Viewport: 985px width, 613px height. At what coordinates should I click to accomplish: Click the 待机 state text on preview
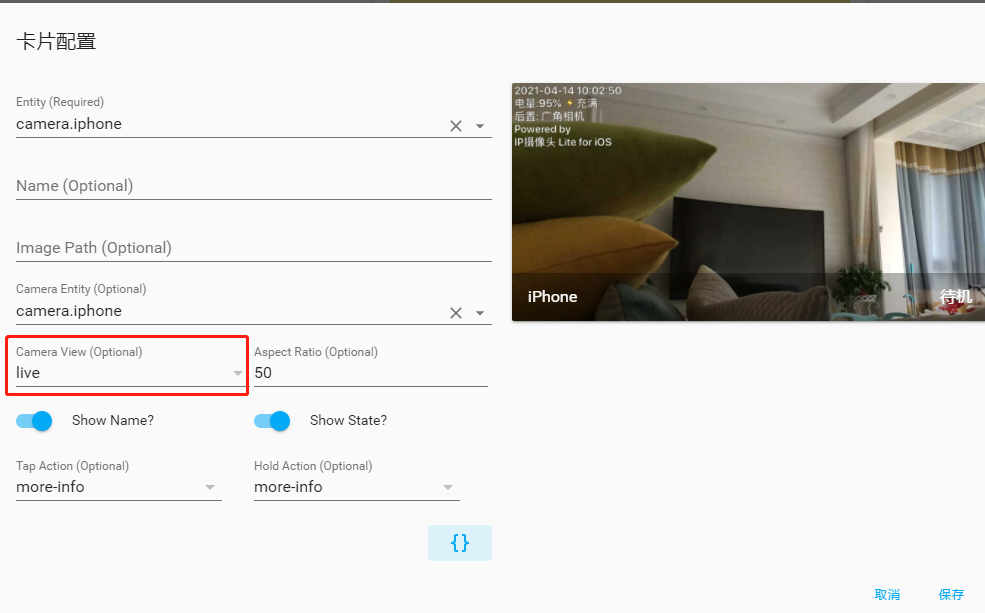pyautogui.click(x=955, y=296)
